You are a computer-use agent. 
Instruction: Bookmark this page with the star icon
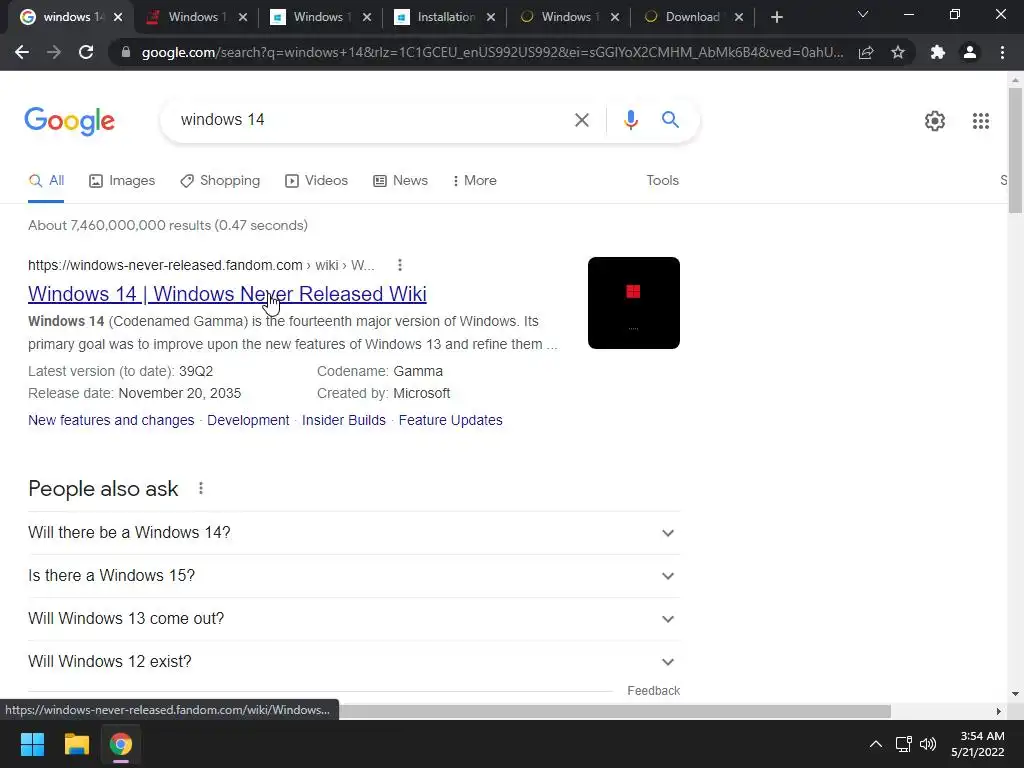tap(898, 52)
